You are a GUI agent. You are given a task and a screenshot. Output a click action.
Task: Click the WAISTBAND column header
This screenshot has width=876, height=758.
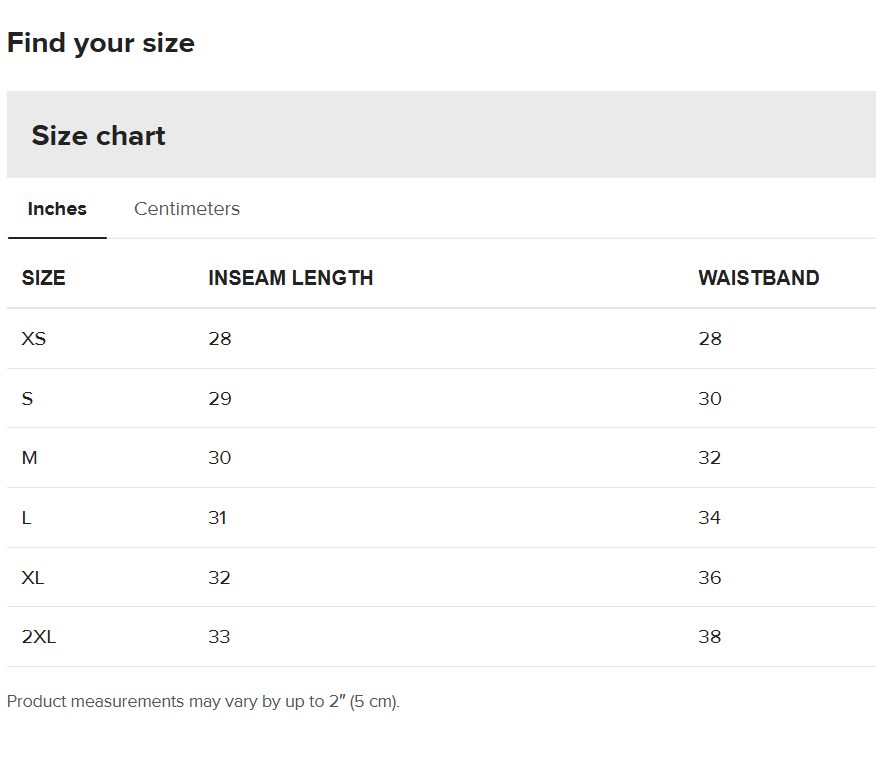pyautogui.click(x=759, y=278)
